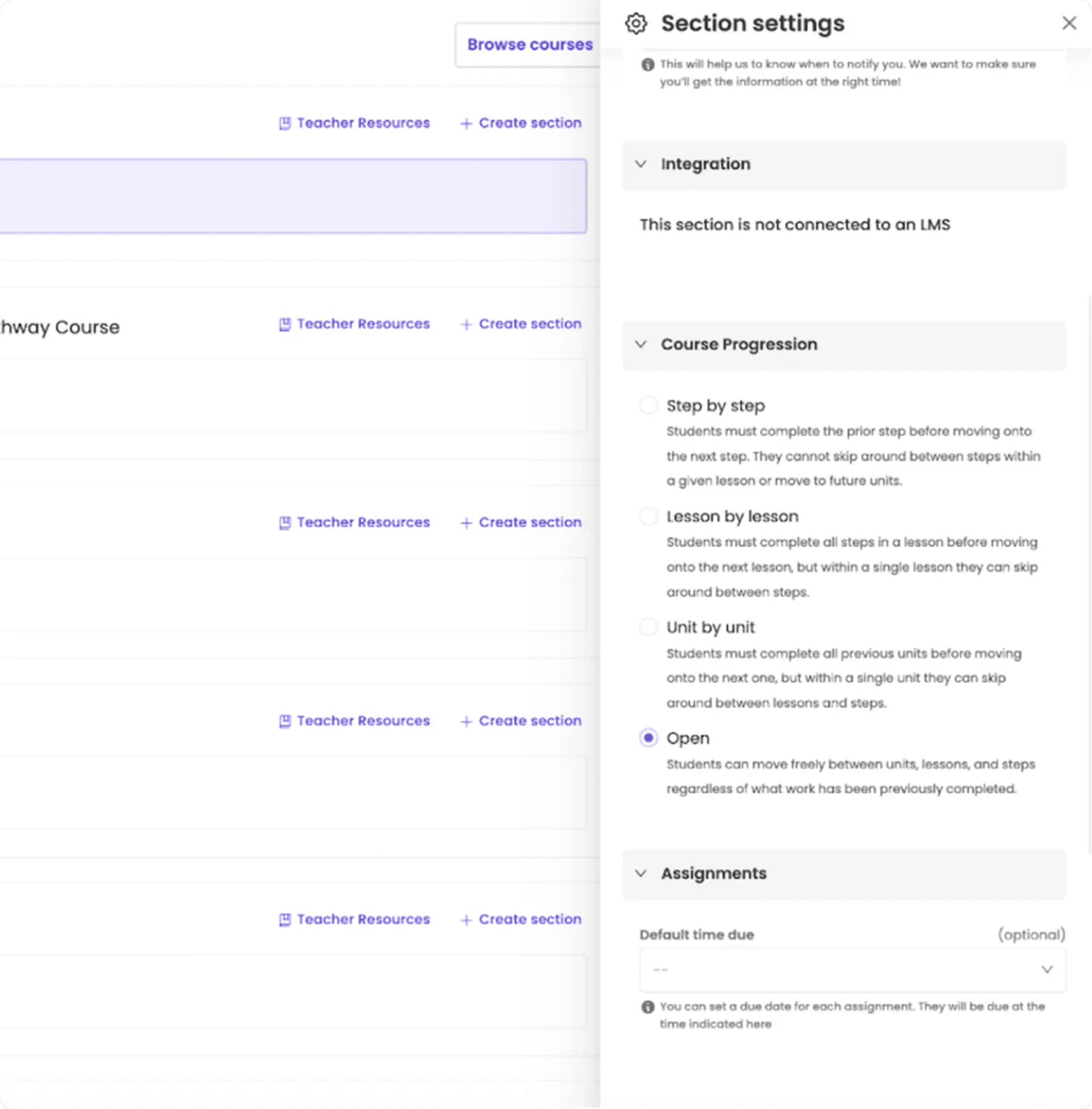Click the plus icon of the bottommost Create section
Screen dimensions: 1092x1109
point(466,920)
